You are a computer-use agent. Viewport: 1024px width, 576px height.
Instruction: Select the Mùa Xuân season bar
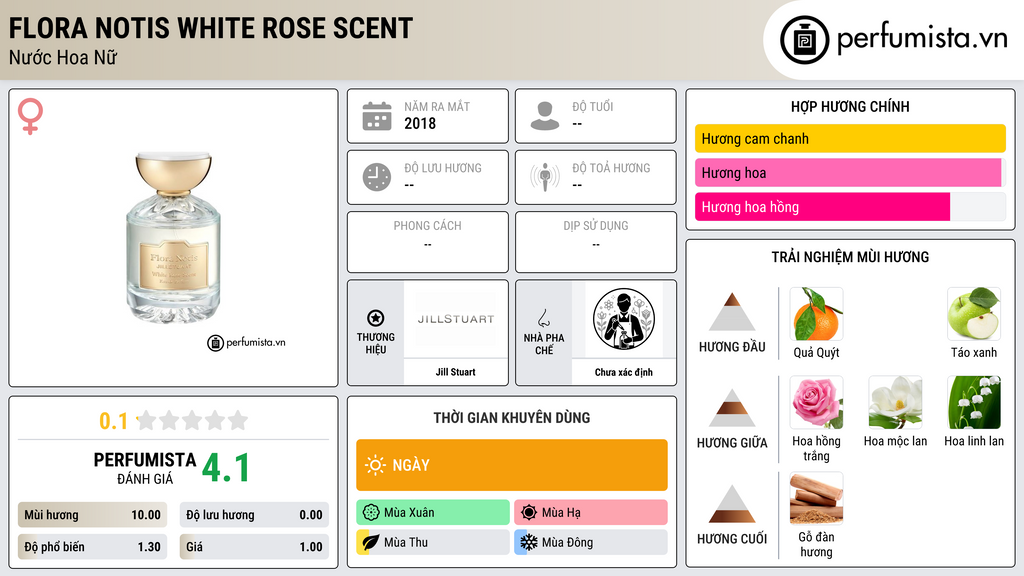coord(433,512)
